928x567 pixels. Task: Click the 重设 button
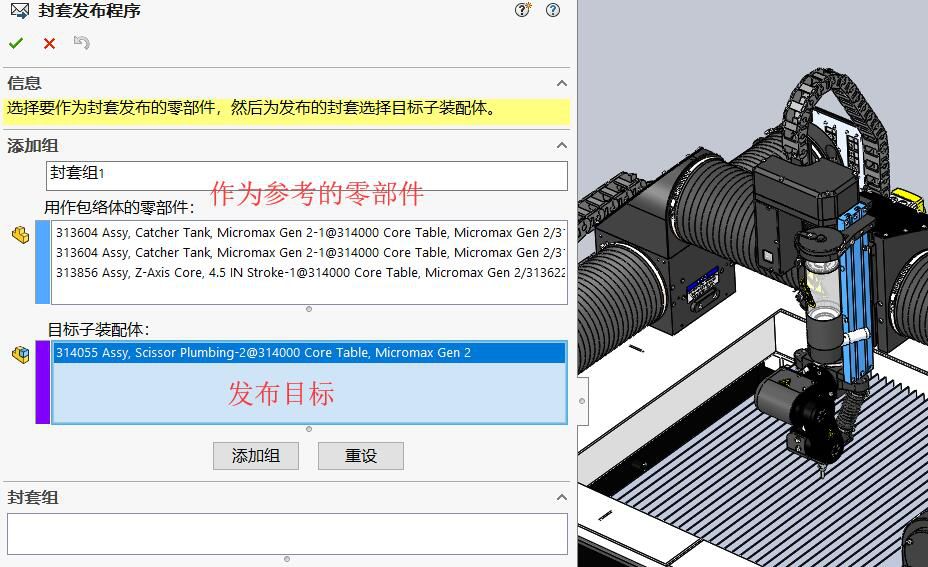click(x=360, y=456)
